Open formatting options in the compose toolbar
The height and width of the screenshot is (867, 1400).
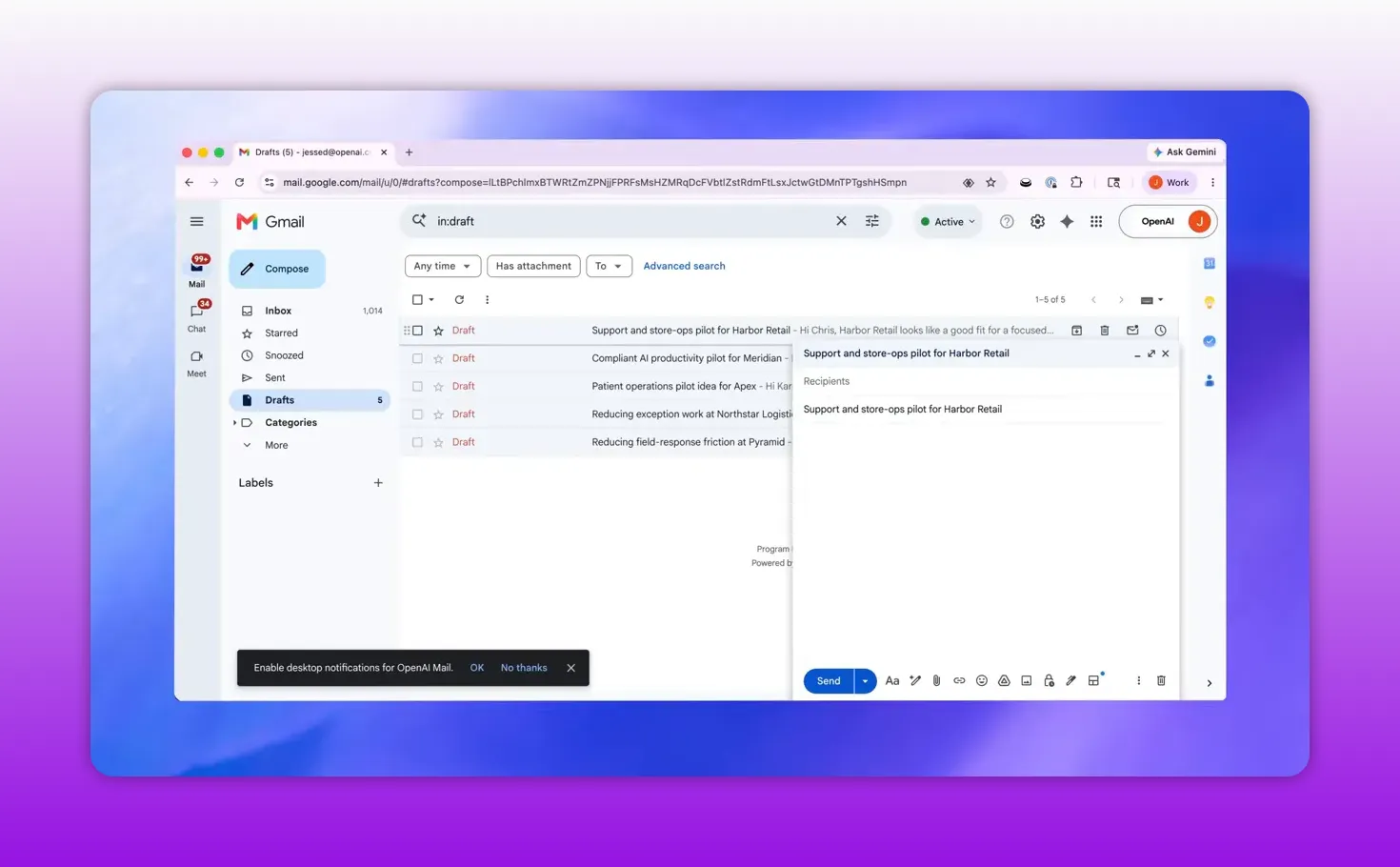pyautogui.click(x=891, y=681)
